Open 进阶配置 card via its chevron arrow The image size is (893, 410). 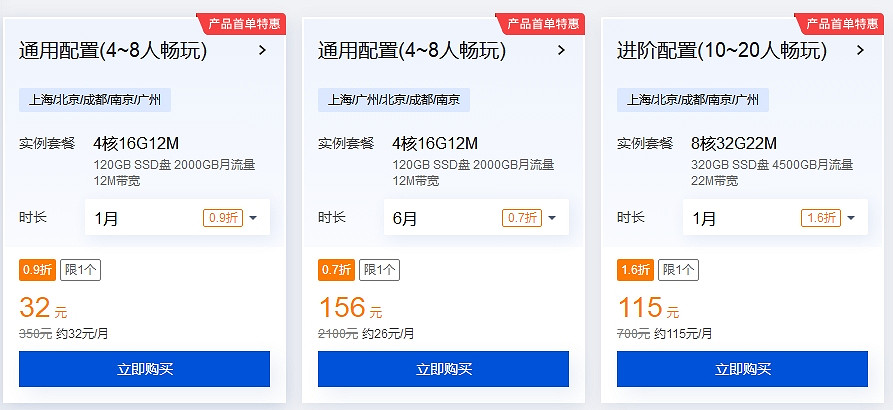pyautogui.click(x=860, y=50)
